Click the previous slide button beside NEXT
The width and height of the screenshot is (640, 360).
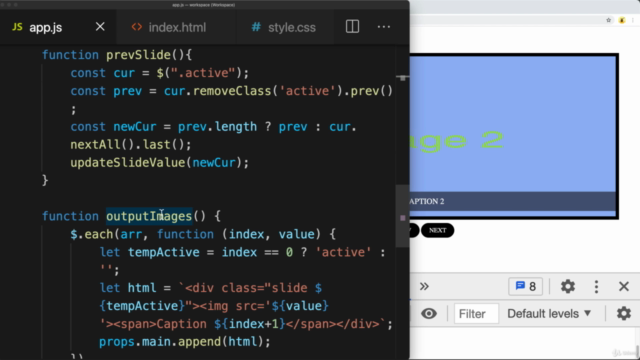pyautogui.click(x=414, y=230)
